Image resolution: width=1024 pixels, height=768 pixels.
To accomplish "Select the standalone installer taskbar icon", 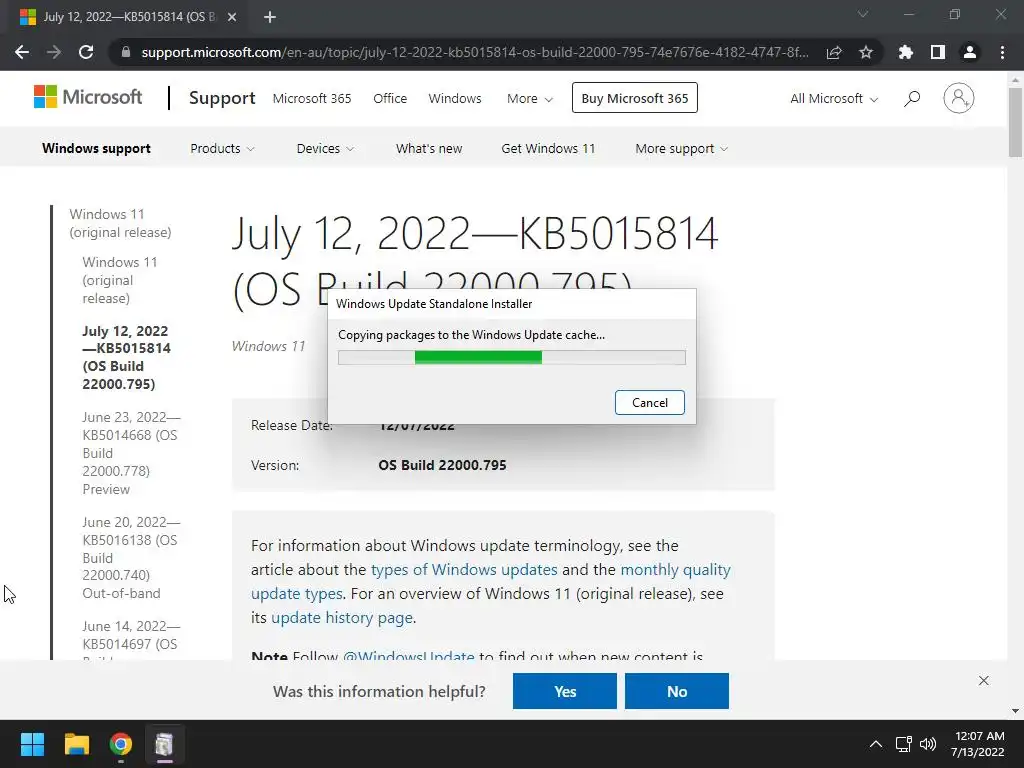I will pyautogui.click(x=165, y=744).
